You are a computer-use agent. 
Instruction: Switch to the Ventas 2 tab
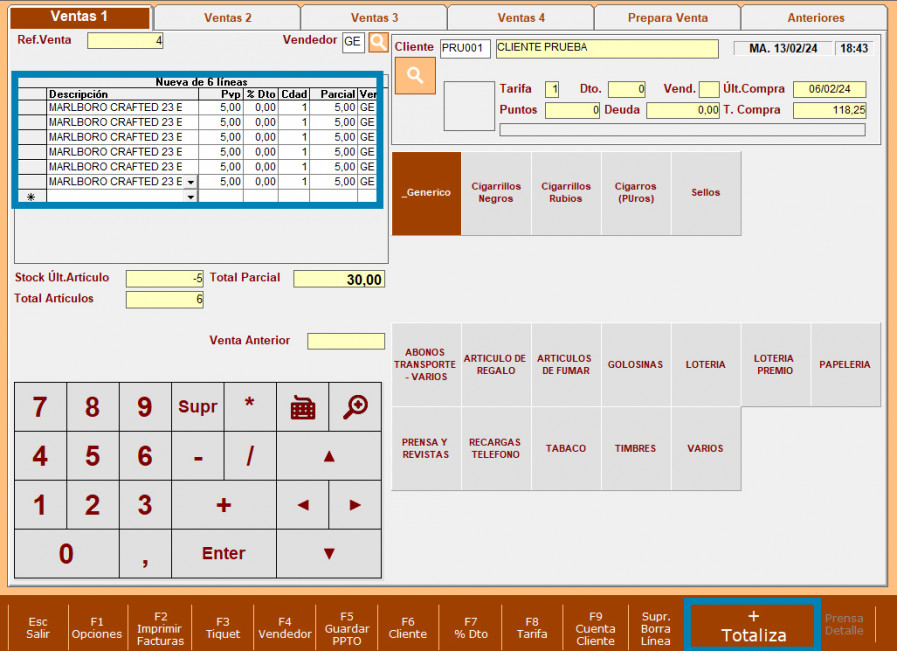tap(227, 18)
